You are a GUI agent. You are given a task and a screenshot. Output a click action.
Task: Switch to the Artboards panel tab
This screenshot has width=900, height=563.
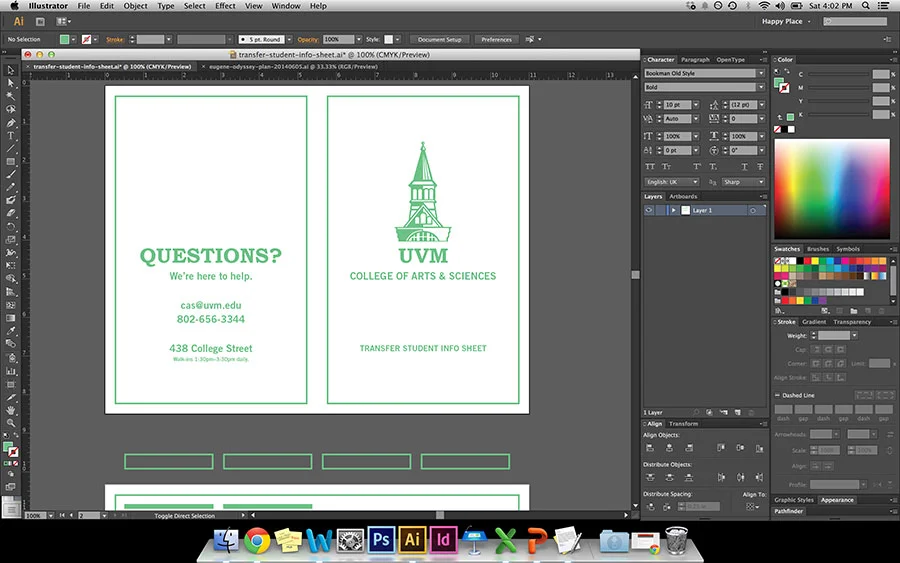pyautogui.click(x=683, y=196)
